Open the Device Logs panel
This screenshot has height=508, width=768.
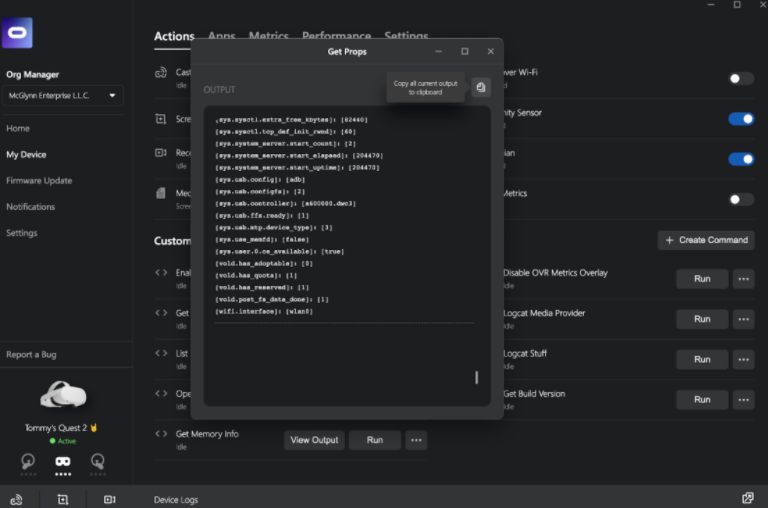pos(176,499)
